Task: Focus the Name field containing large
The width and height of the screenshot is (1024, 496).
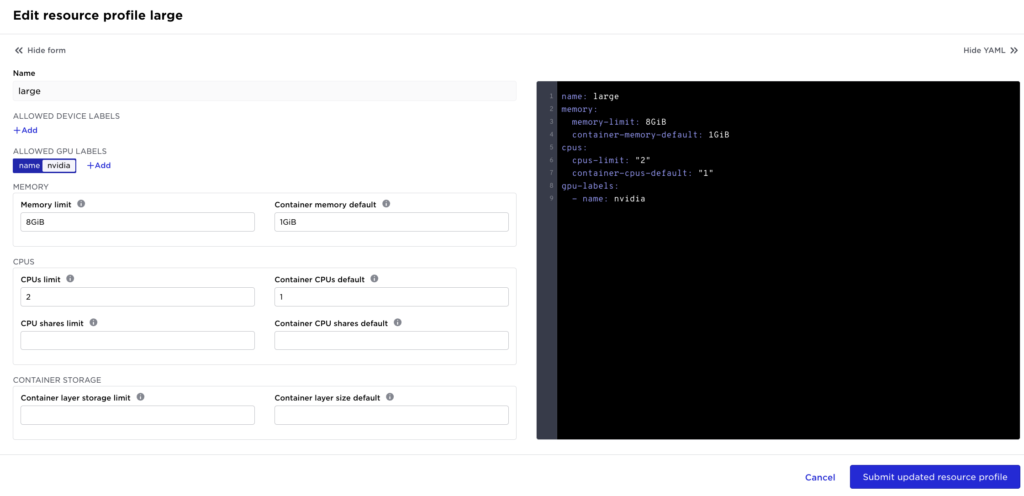Action: coord(264,91)
